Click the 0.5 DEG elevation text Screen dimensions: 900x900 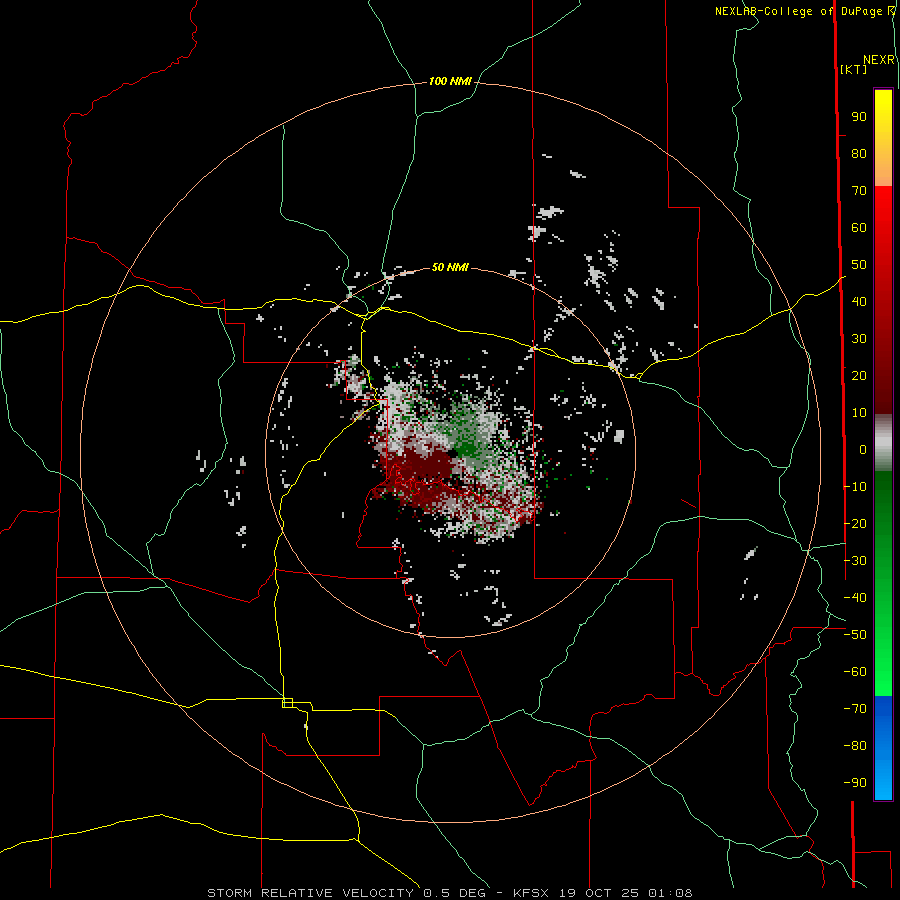pos(455,893)
